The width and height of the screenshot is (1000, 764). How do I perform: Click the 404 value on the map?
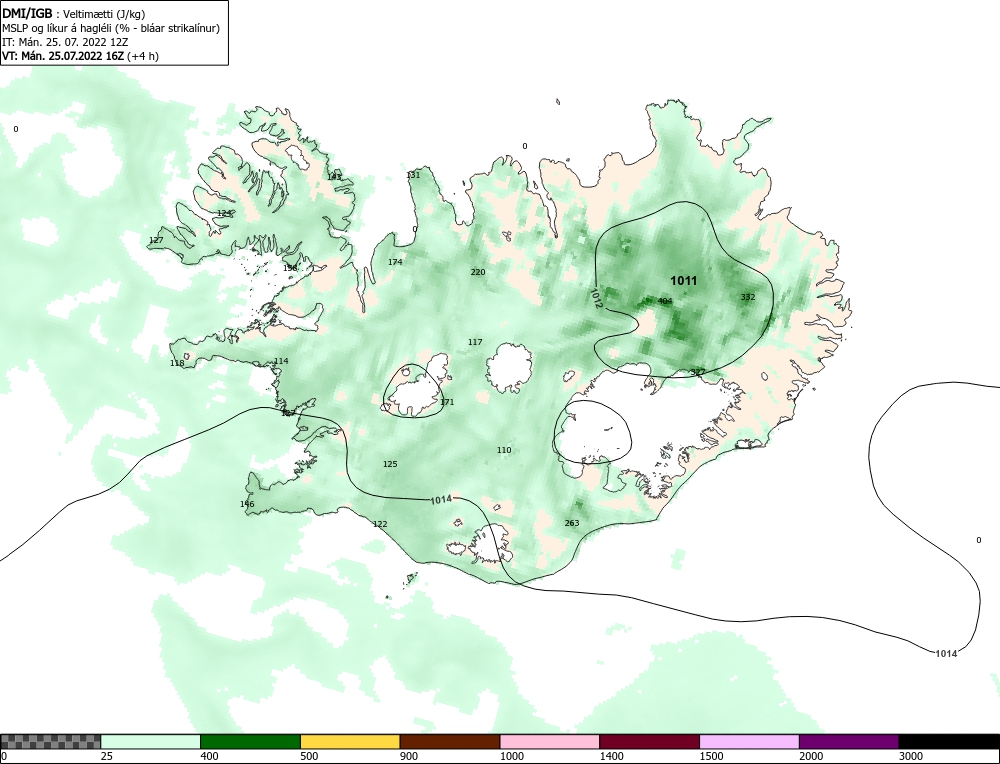coord(665,301)
